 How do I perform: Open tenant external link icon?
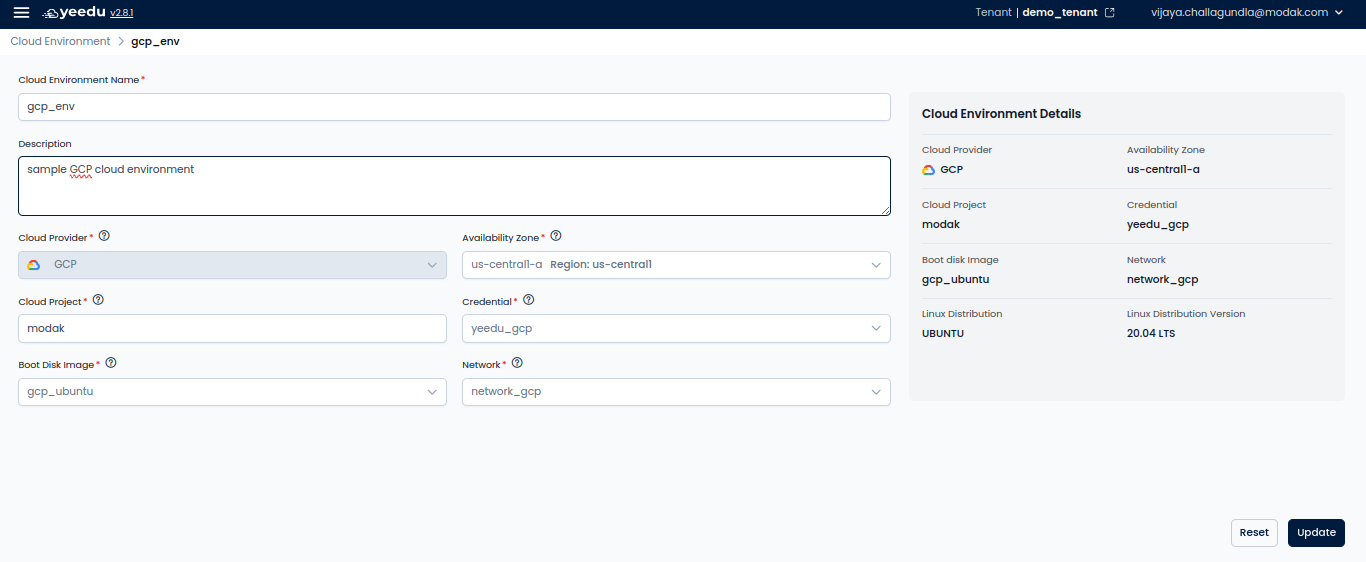click(x=1109, y=13)
